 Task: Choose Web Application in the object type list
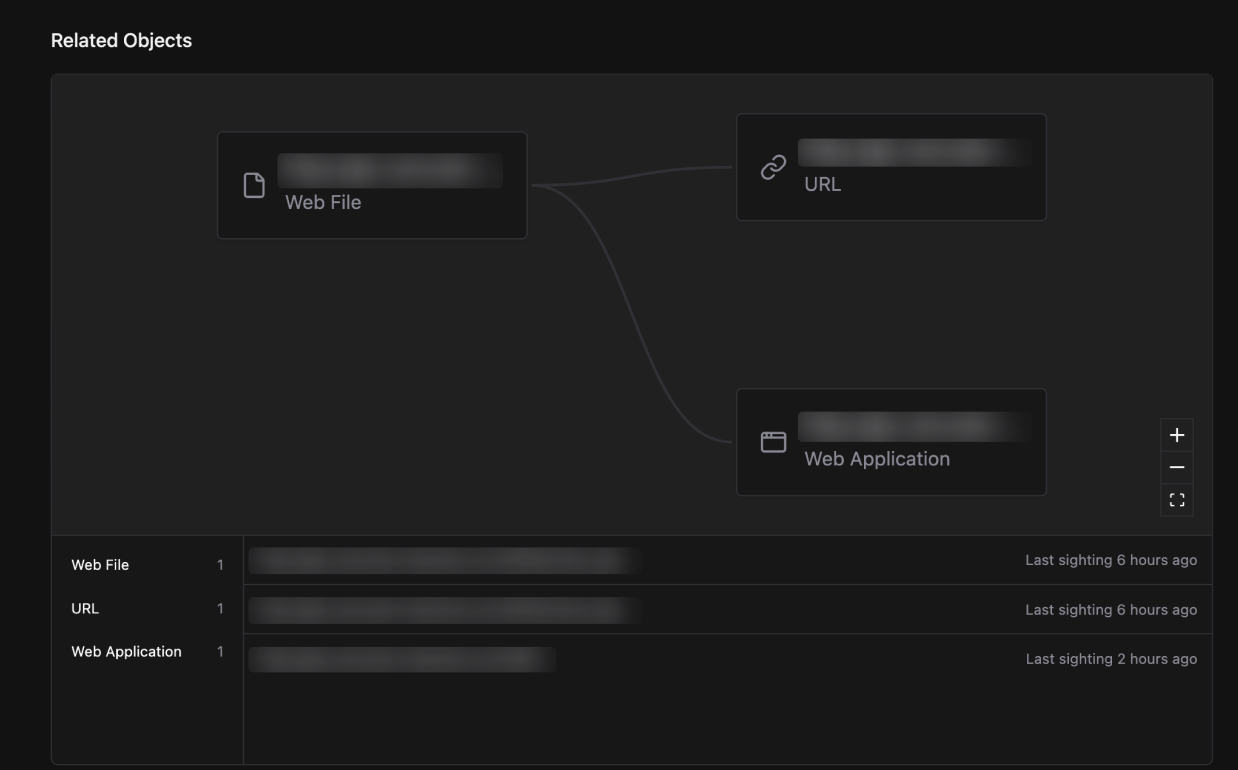[x=147, y=651]
